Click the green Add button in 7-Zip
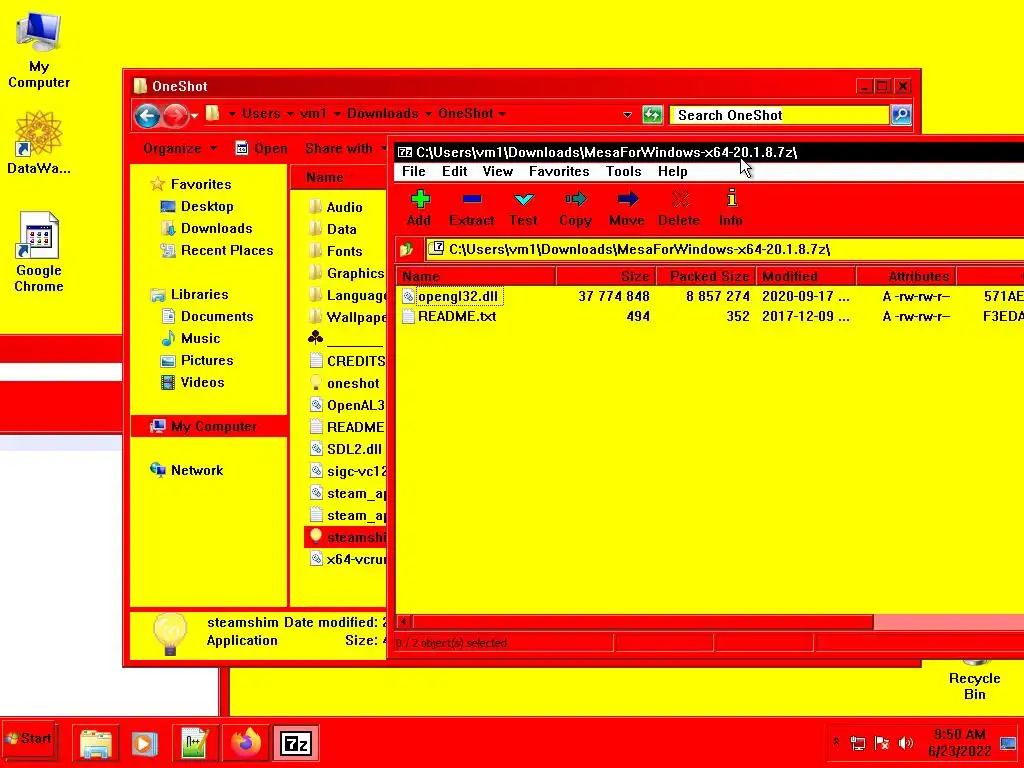1024x768 pixels. tap(419, 208)
